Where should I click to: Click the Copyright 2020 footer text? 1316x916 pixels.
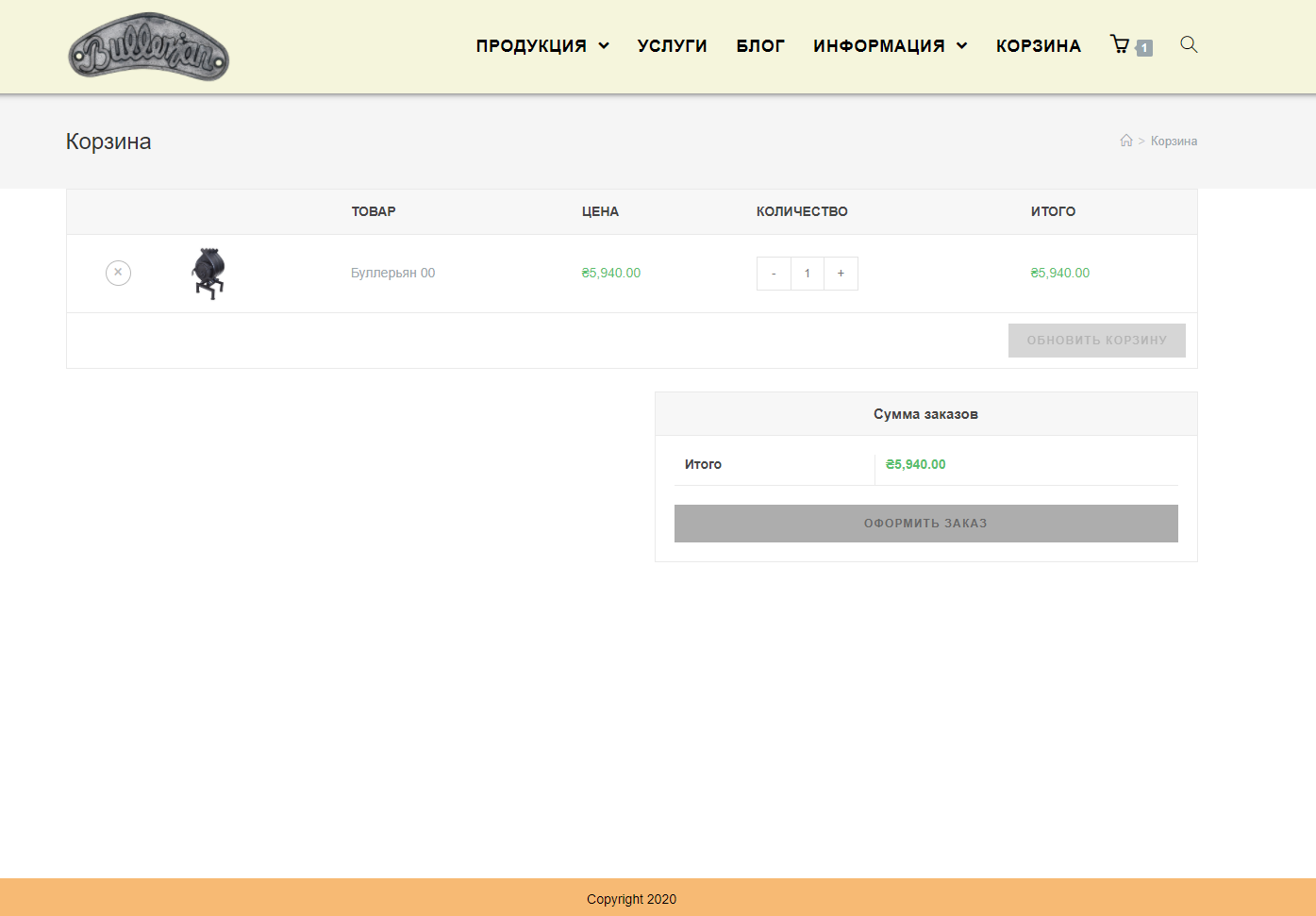tap(631, 899)
